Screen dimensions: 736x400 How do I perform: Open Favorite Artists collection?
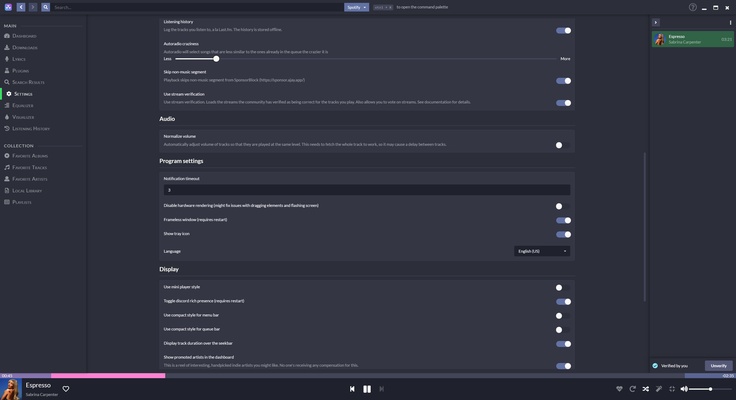coord(30,179)
